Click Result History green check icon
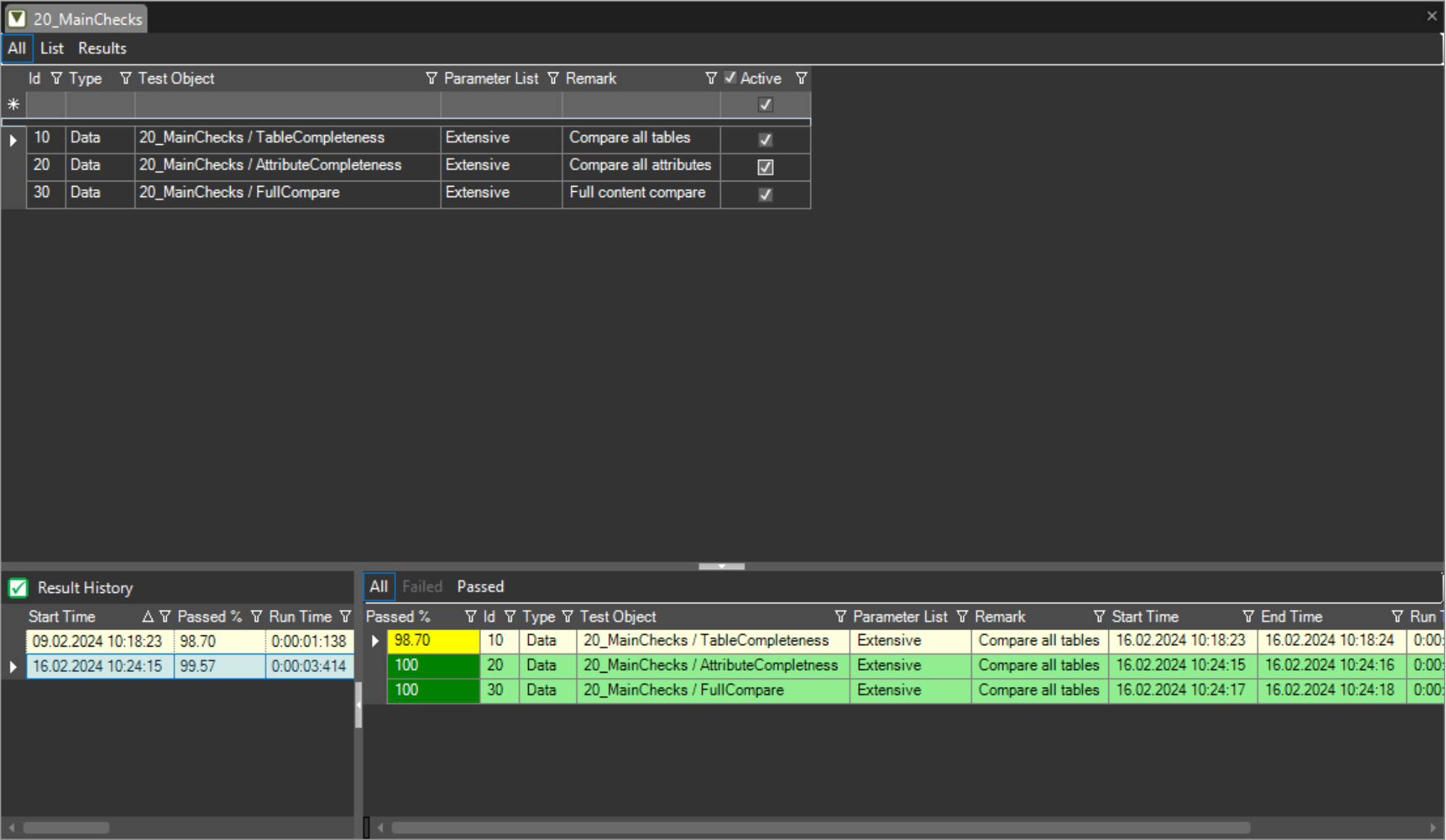 pyautogui.click(x=18, y=588)
